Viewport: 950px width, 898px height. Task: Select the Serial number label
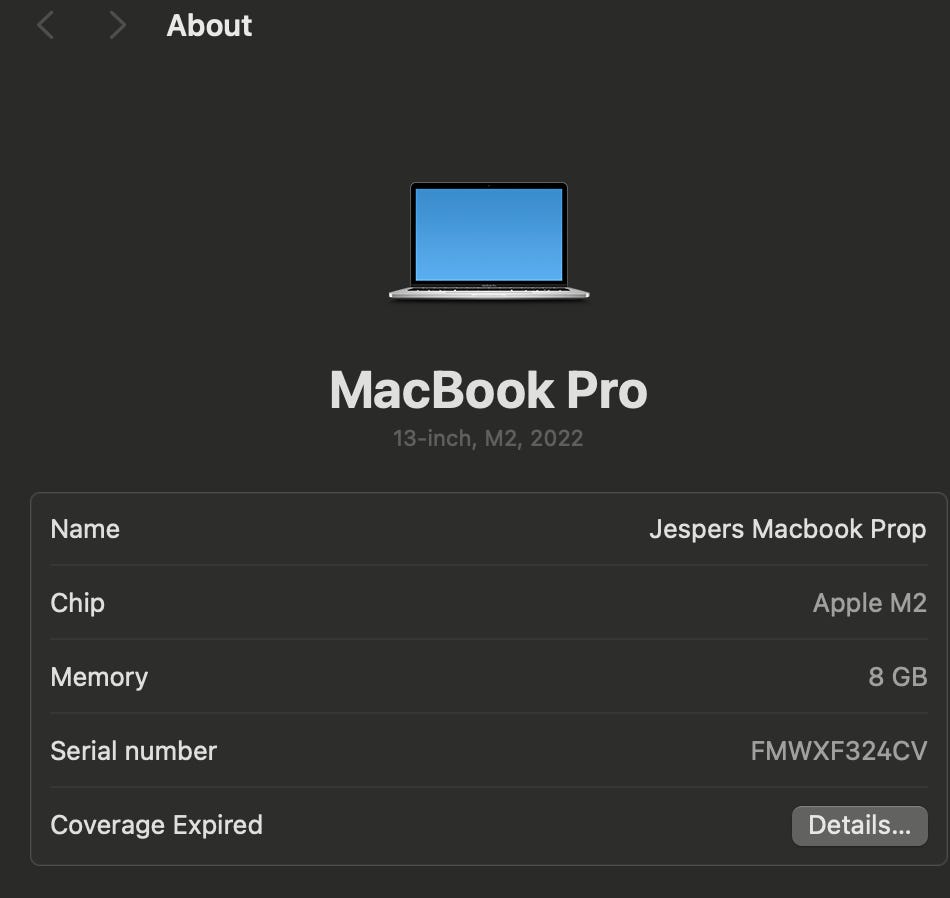tap(133, 751)
